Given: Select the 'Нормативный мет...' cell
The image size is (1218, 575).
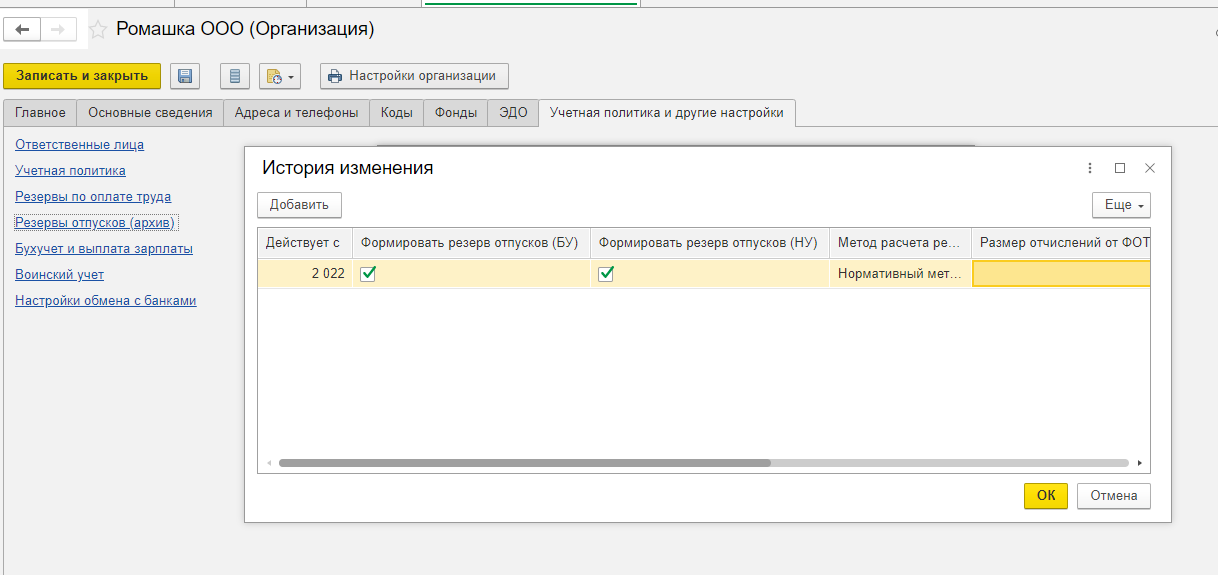Looking at the screenshot, I should coord(900,274).
